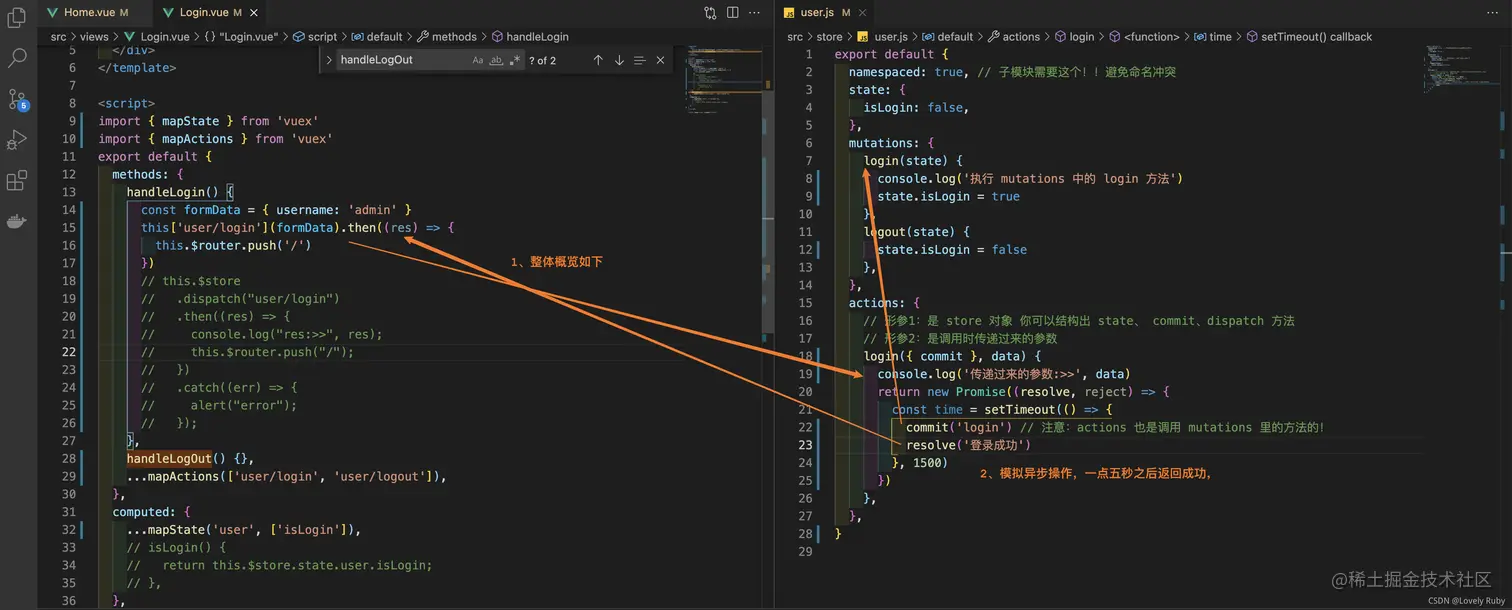Screen dimensions: 1512x610
Task: Split the left editor to the right
Action: coord(733,13)
